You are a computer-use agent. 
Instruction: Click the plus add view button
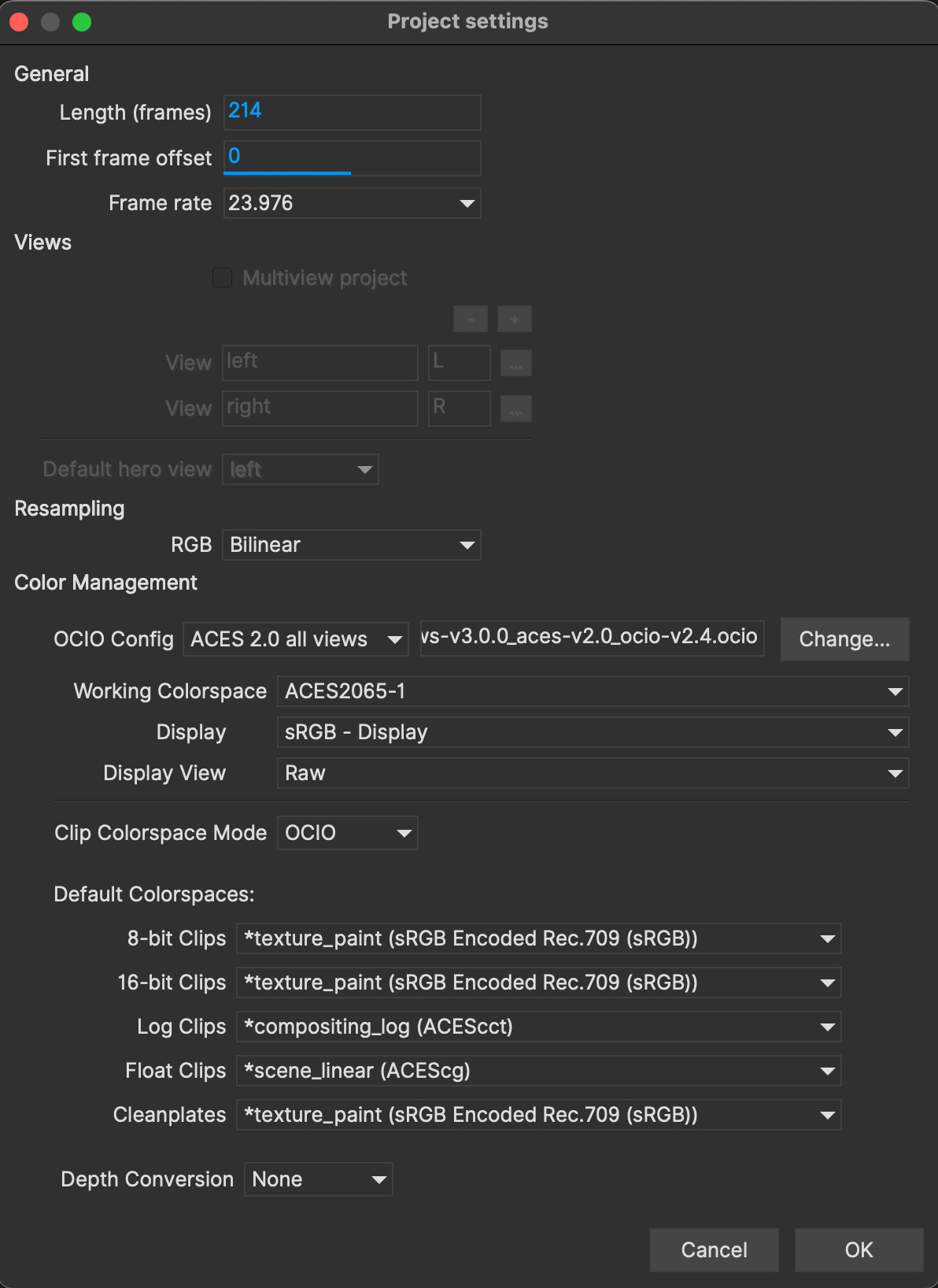coord(515,320)
